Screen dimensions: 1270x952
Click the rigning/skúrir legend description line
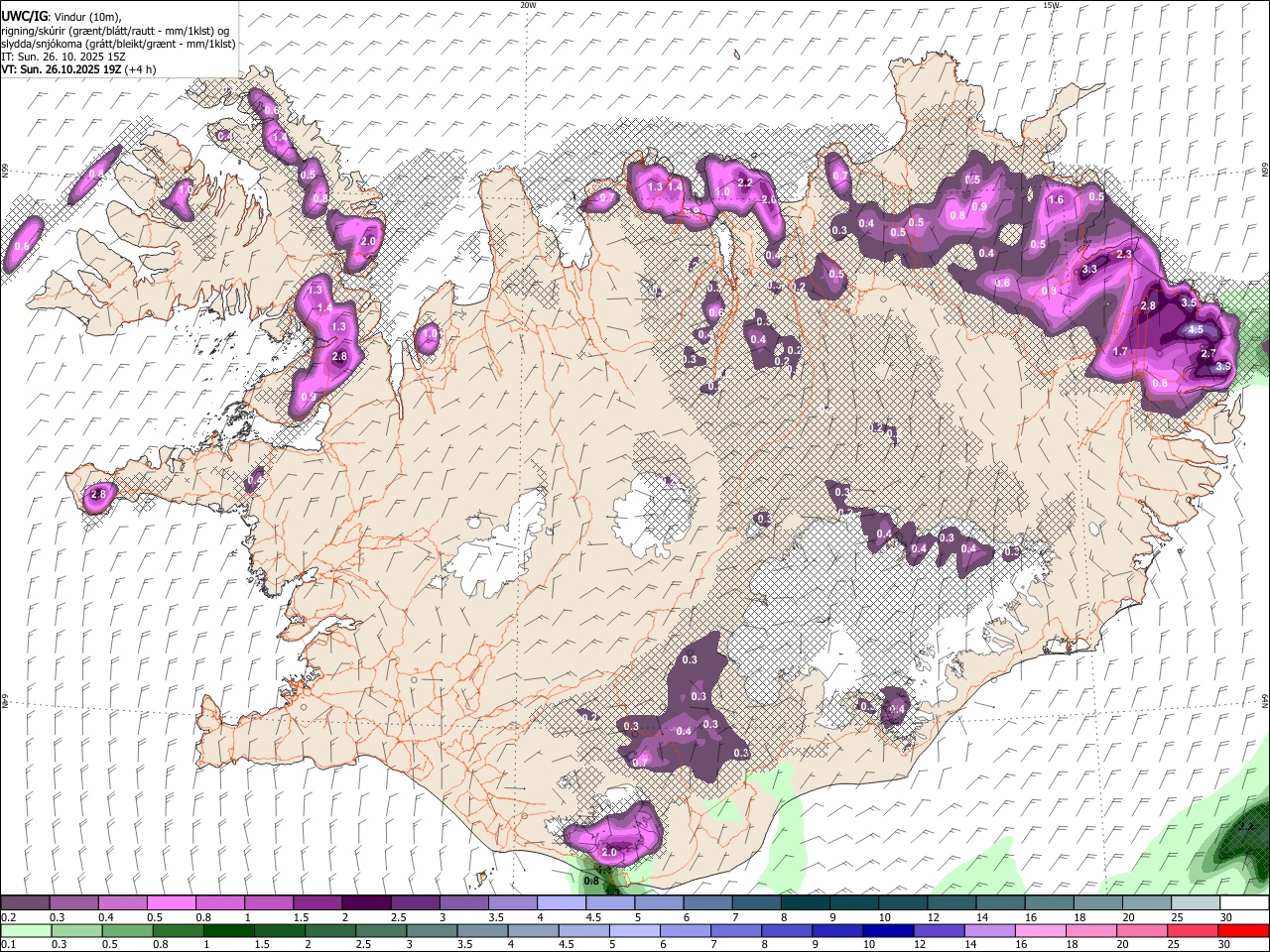coord(115,31)
